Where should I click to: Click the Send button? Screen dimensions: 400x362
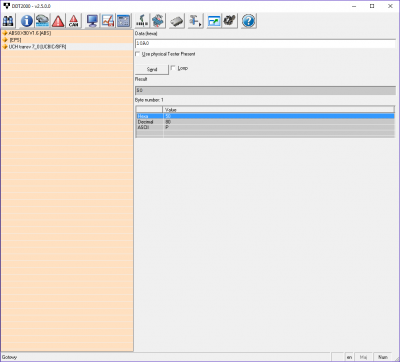click(x=152, y=69)
